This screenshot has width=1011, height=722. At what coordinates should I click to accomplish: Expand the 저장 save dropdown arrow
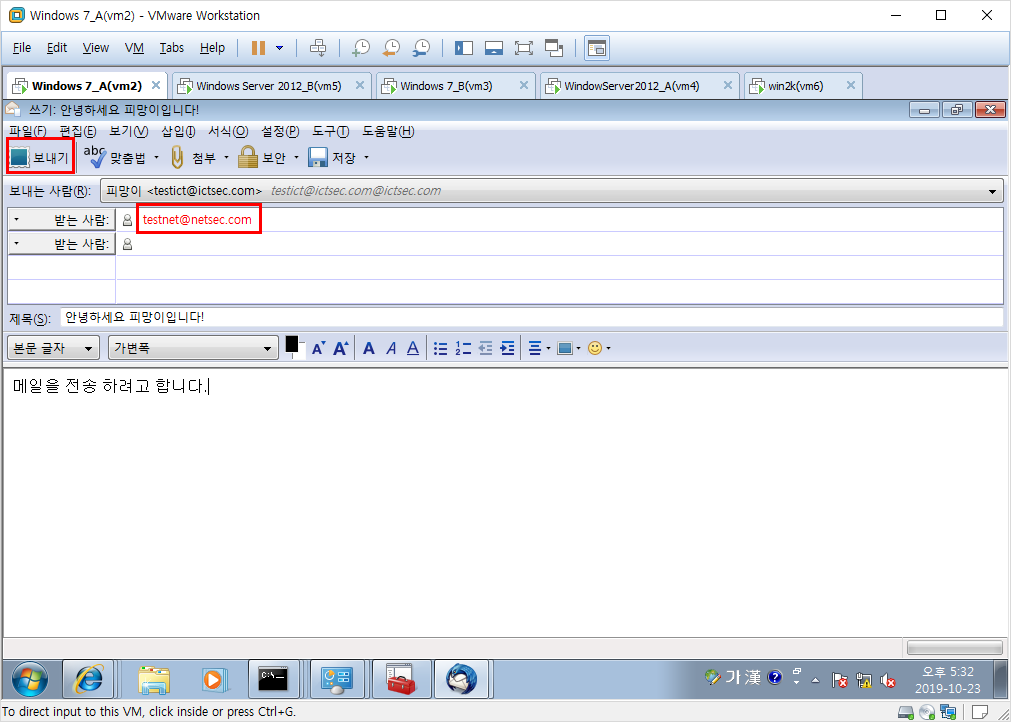click(x=366, y=157)
